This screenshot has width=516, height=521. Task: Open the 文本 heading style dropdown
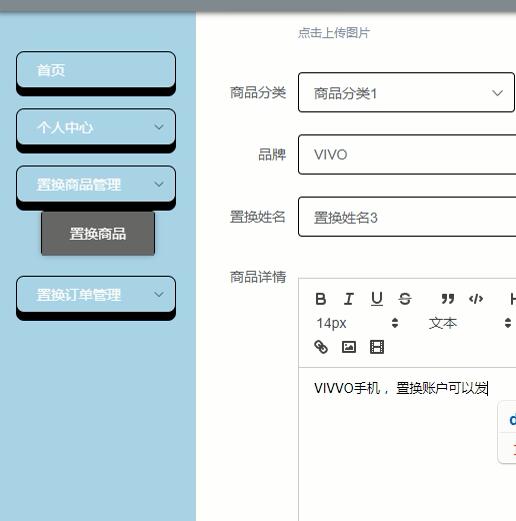470,323
